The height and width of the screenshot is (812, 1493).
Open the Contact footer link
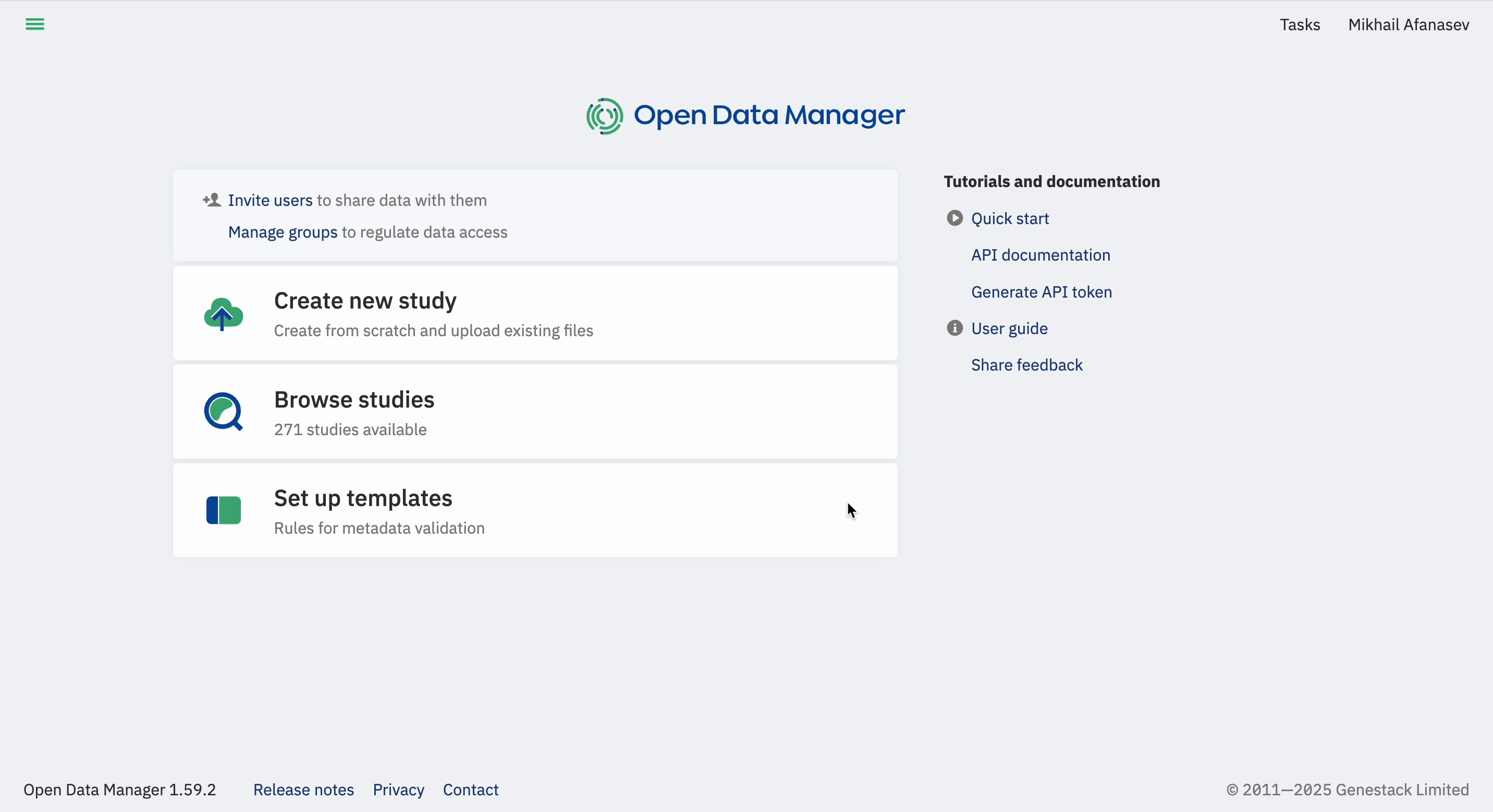(x=471, y=790)
